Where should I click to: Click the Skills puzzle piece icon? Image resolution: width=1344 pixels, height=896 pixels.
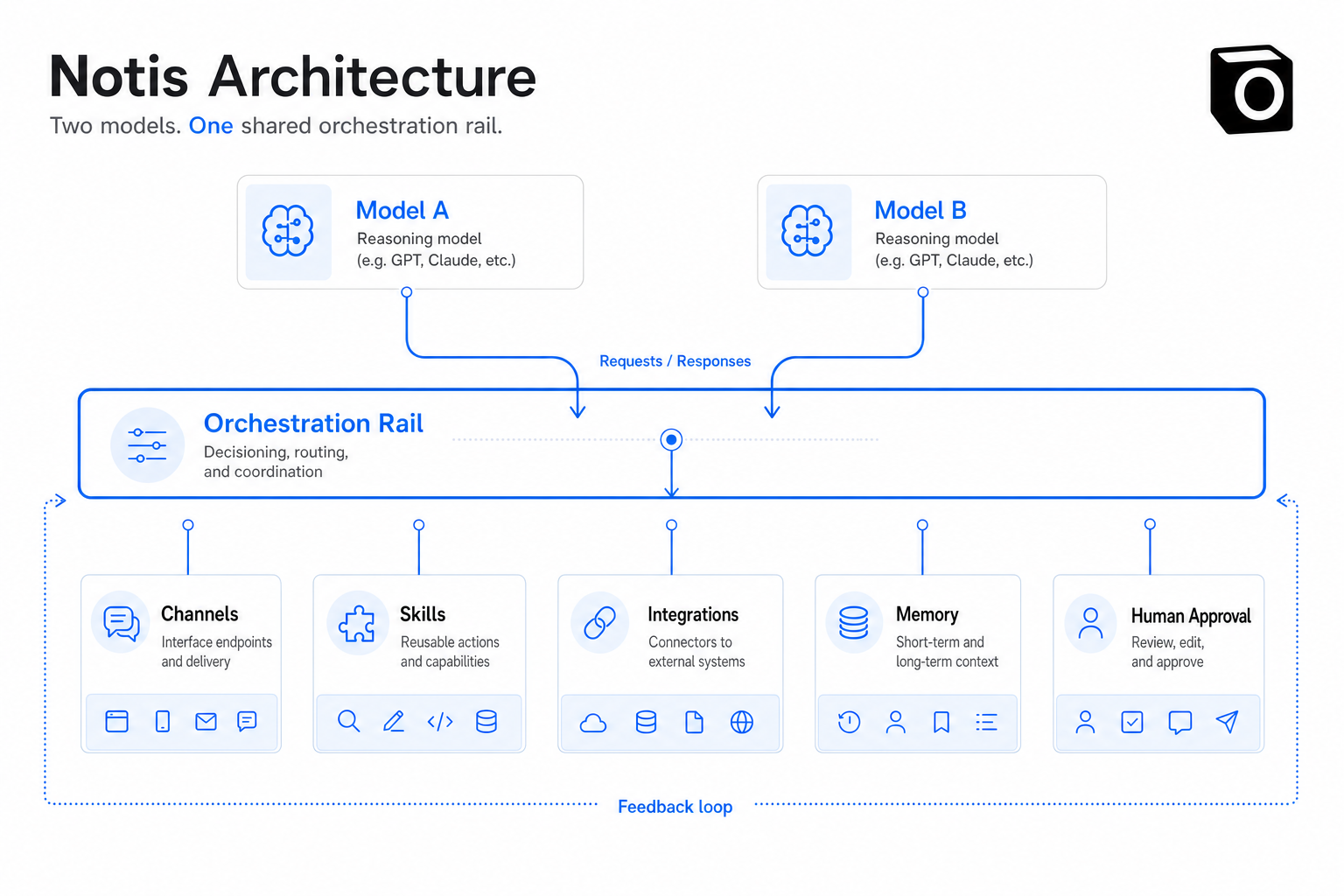[357, 624]
